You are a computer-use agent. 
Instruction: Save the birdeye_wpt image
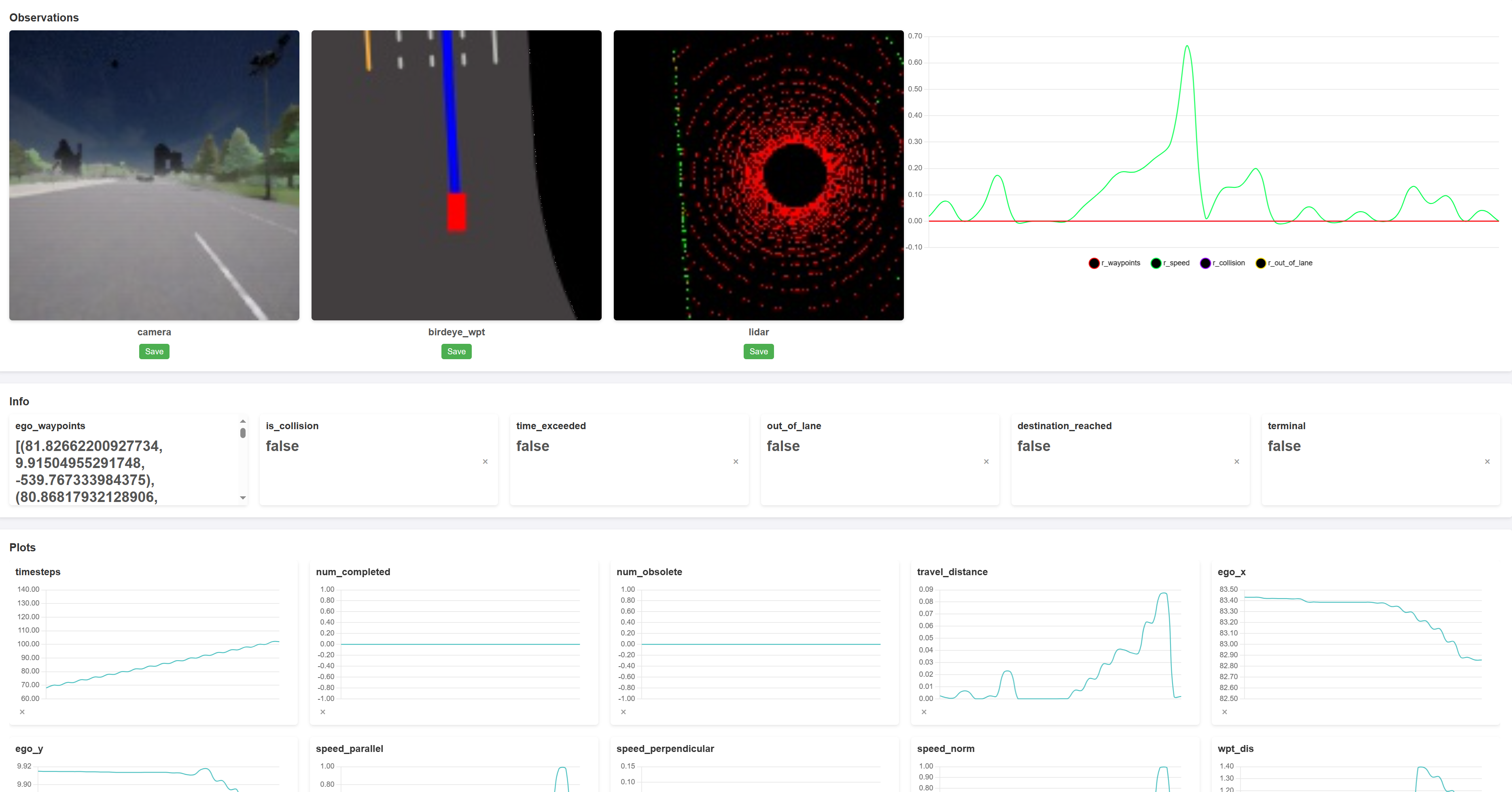456,352
